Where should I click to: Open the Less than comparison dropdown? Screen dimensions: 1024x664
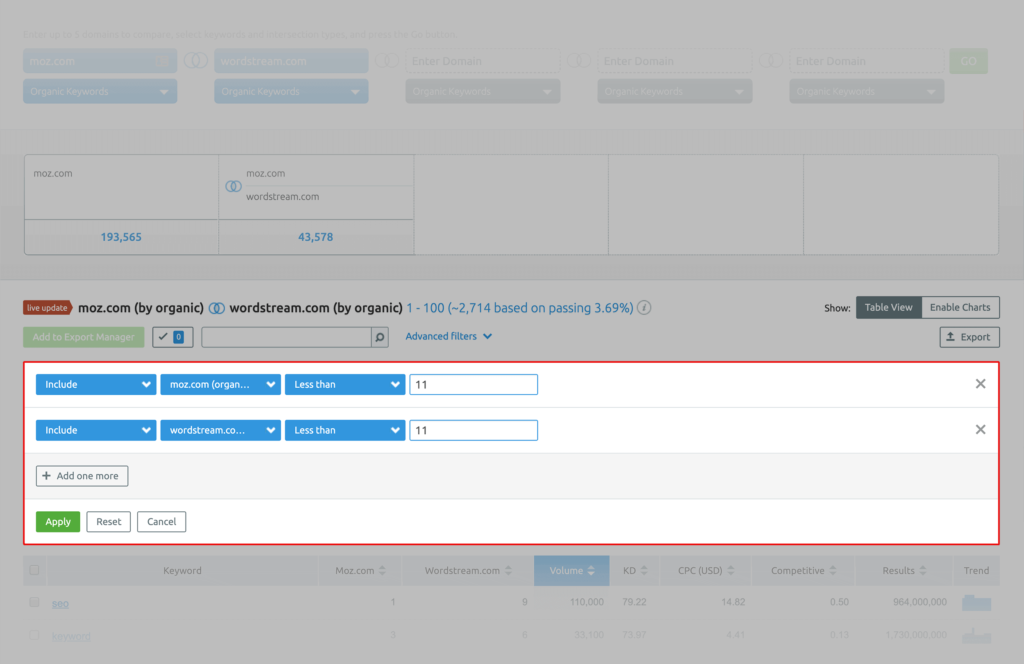[344, 384]
